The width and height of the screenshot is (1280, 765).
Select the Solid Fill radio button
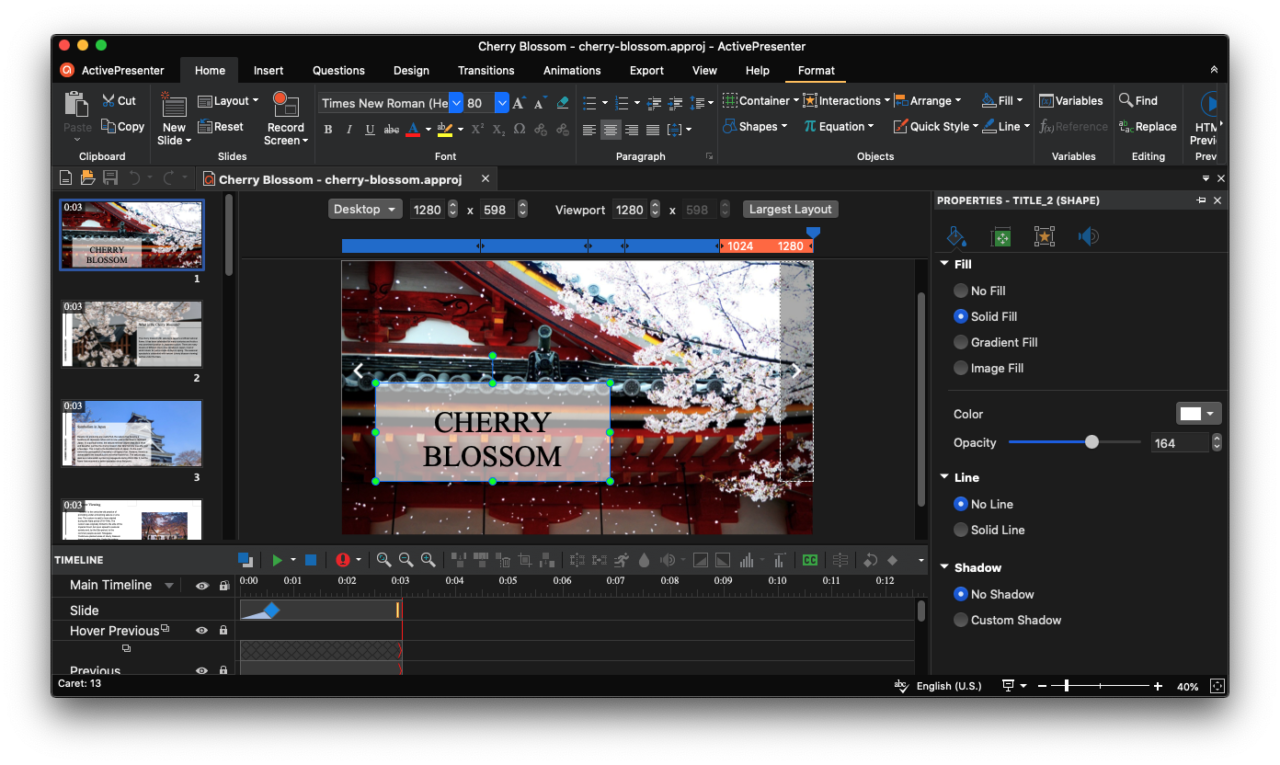(960, 316)
